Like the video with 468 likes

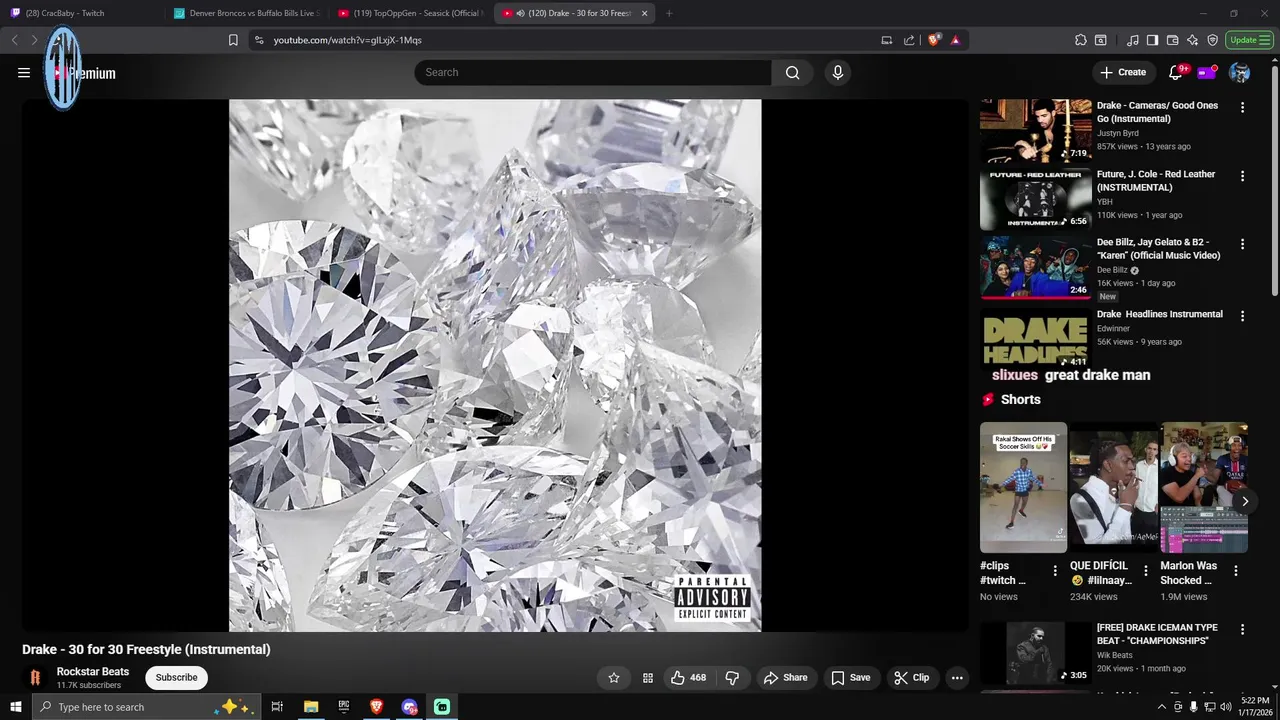coord(688,678)
